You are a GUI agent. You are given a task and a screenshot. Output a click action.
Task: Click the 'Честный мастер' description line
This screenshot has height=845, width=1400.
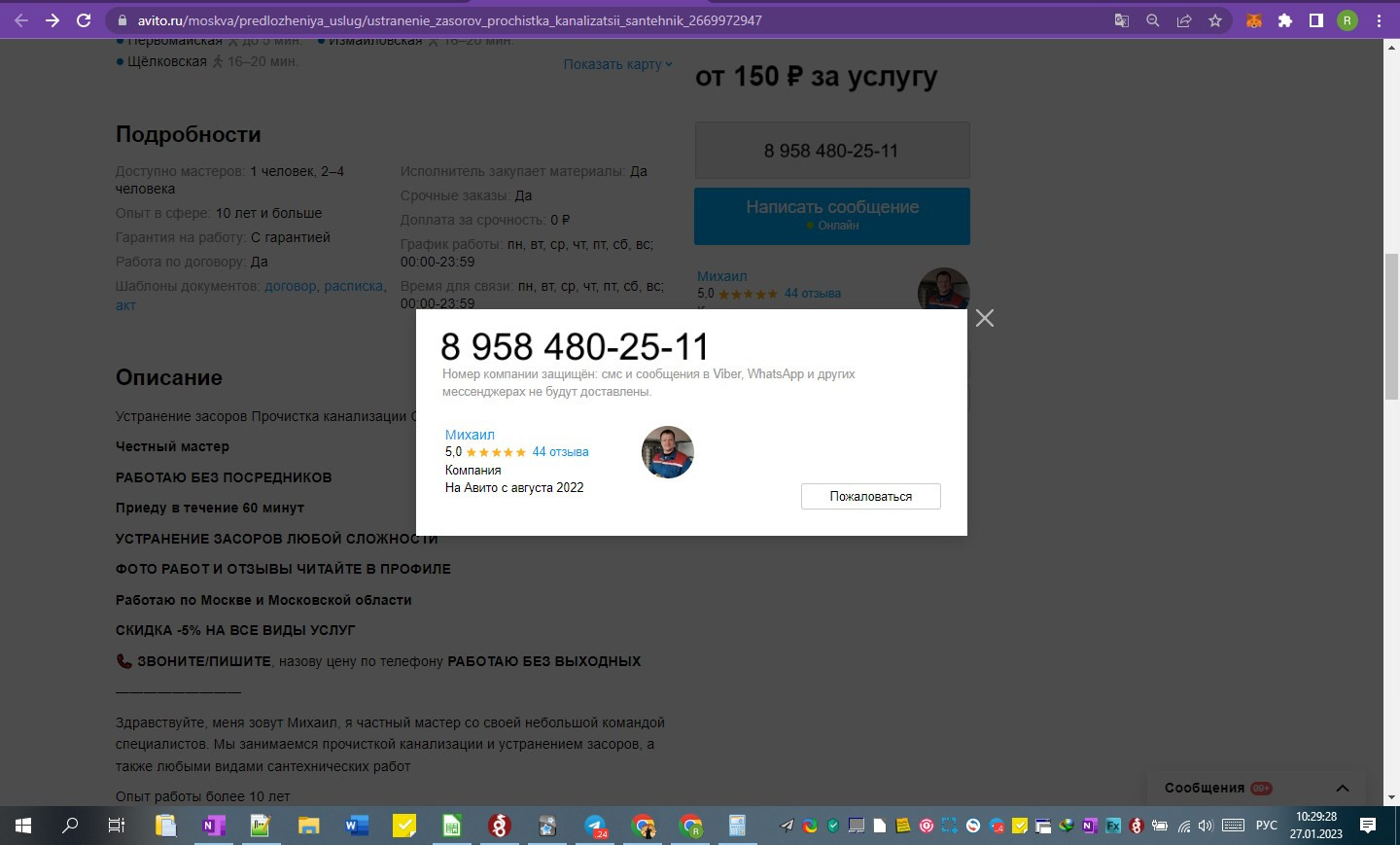click(172, 446)
